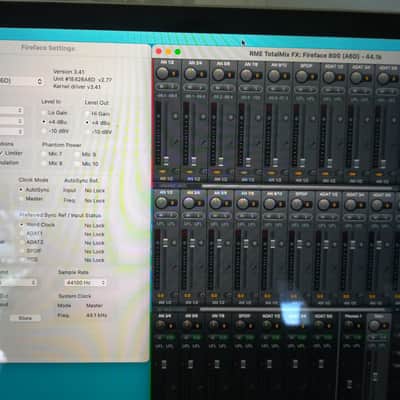Select +4 dBu under Level In
This screenshot has height=400, width=400.
(x=44, y=122)
